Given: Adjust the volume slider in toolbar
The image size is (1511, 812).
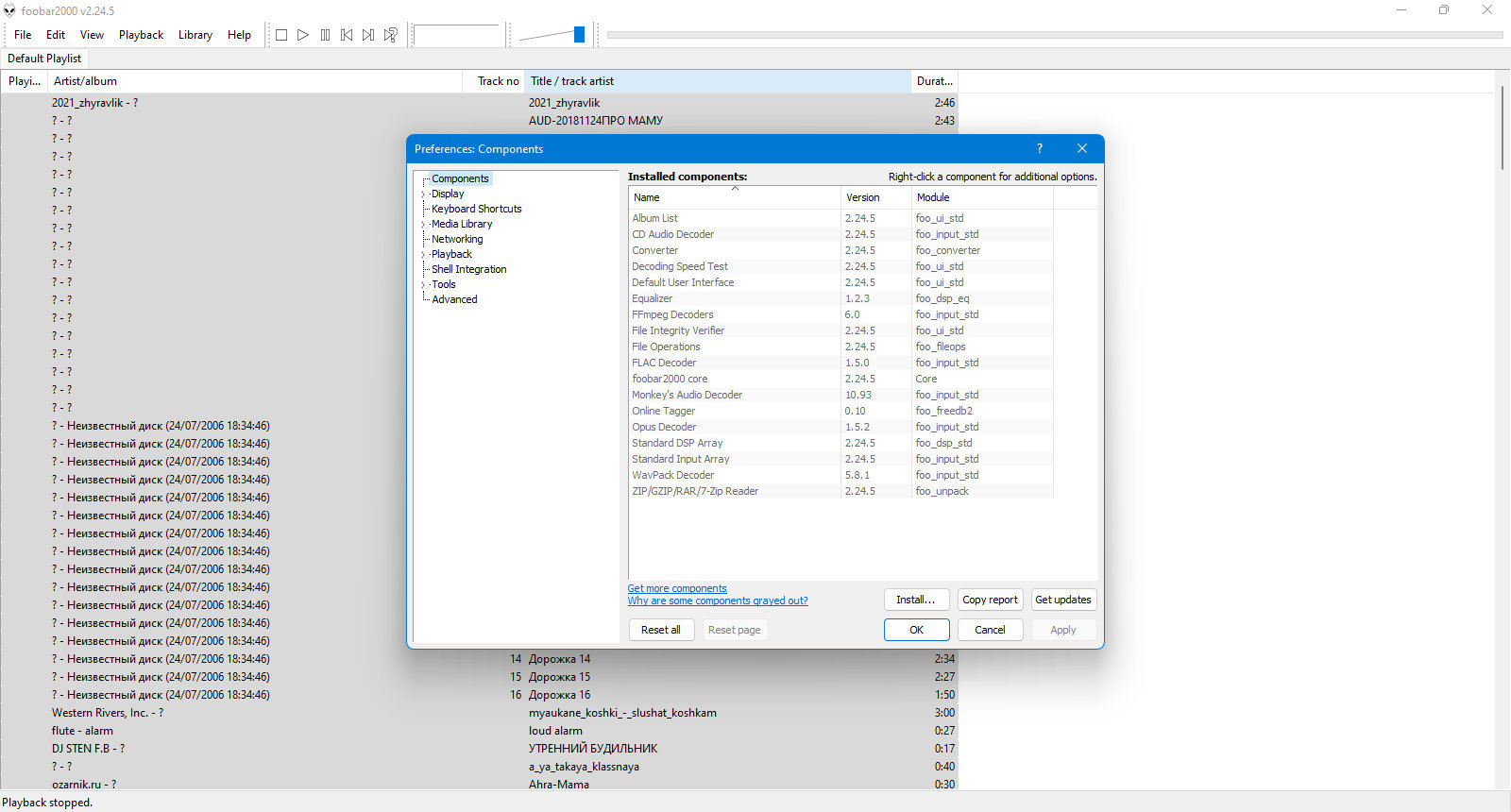Looking at the screenshot, I should point(552,35).
